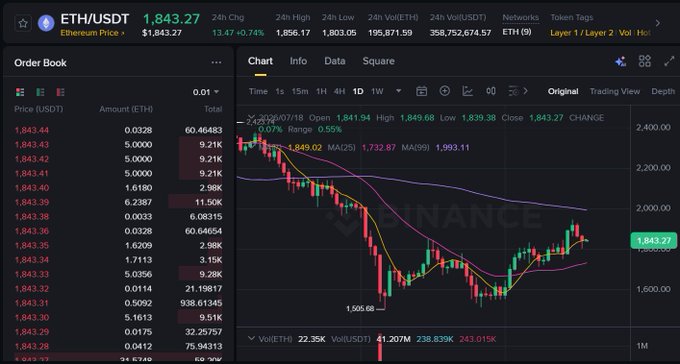Expand more chart toolbar tools chevron
The height and width of the screenshot is (364, 680).
click(x=526, y=91)
